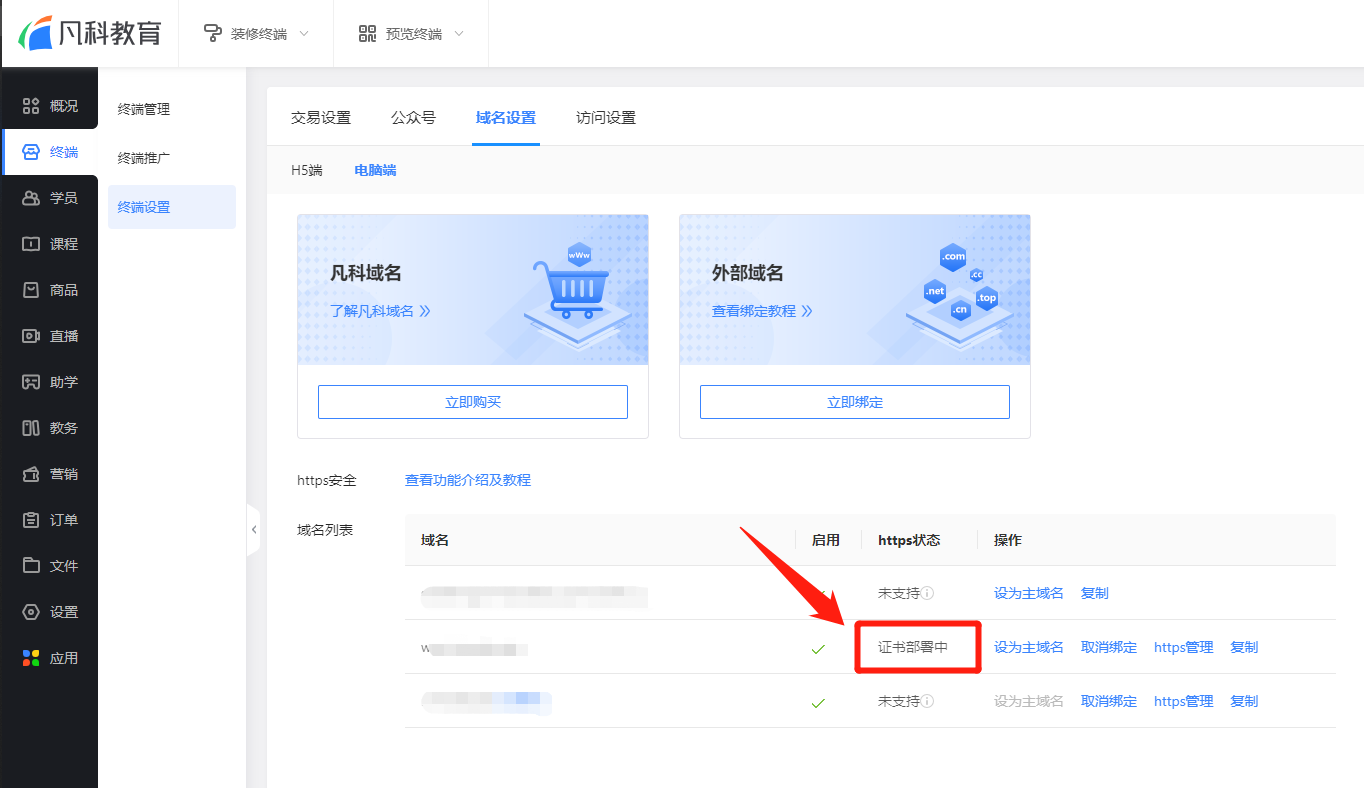Image resolution: width=1364 pixels, height=788 pixels.
Task: Click the 域名 column header
Action: pos(435,540)
